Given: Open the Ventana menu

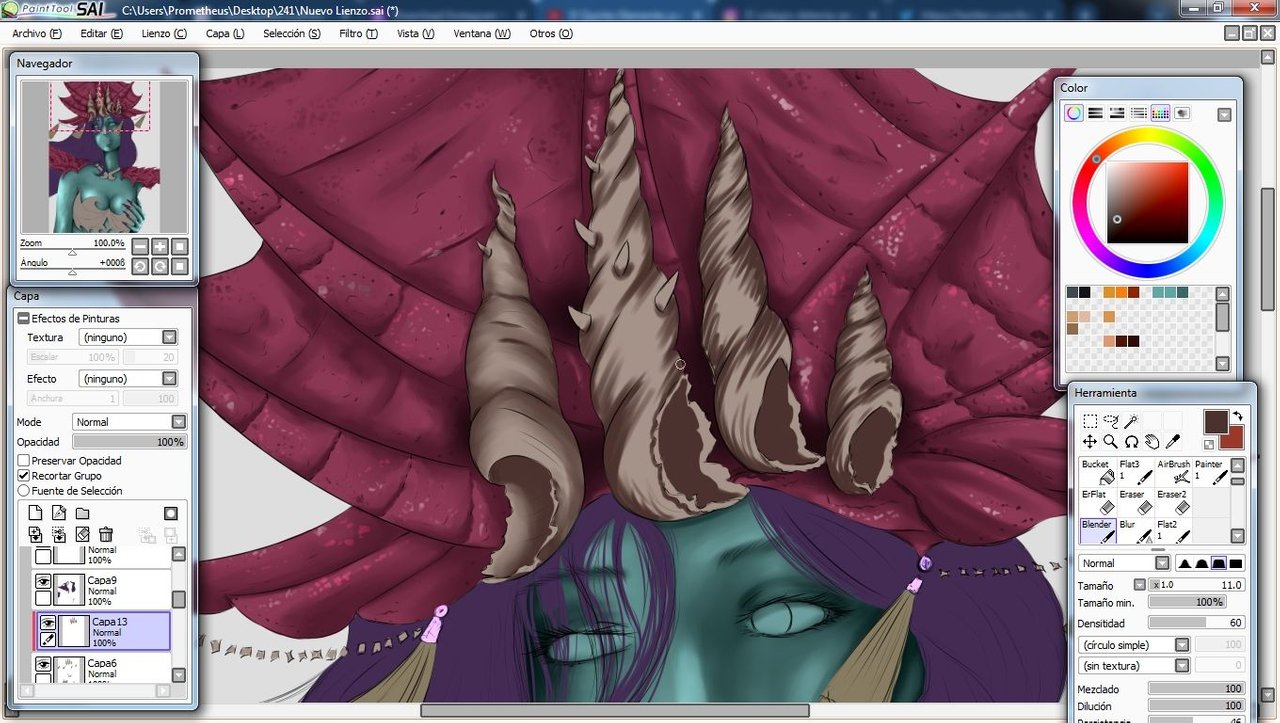Looking at the screenshot, I should pyautogui.click(x=481, y=33).
